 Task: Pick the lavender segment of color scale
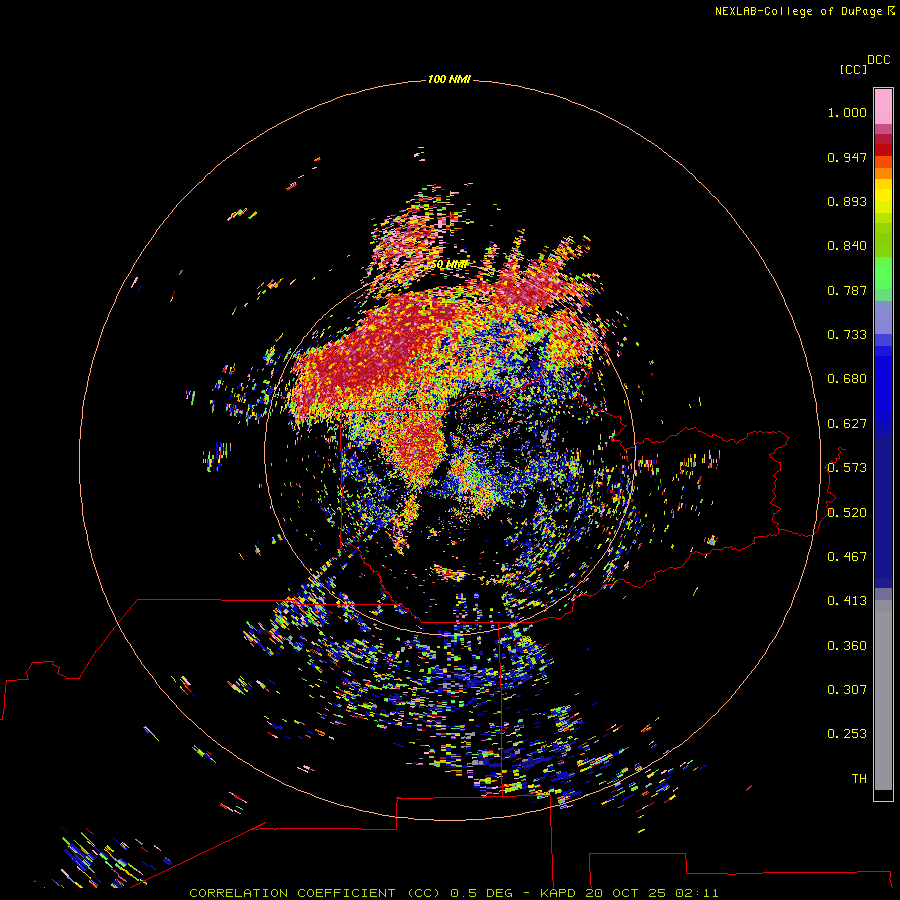pos(883,318)
